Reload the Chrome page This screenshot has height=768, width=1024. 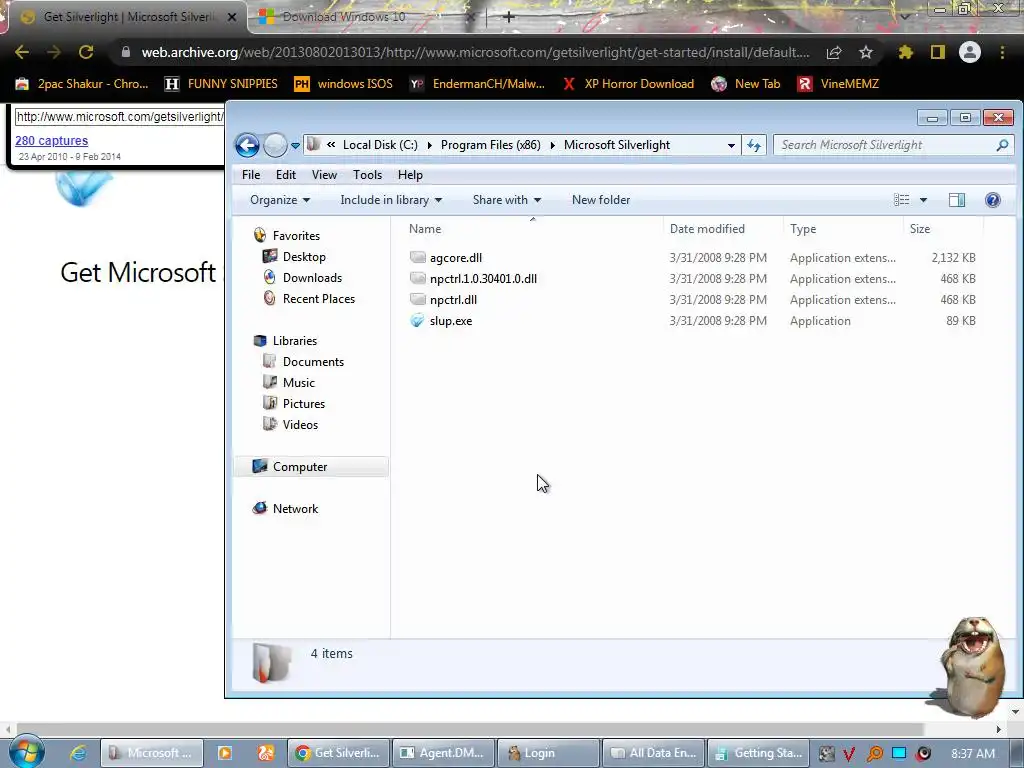tap(86, 52)
